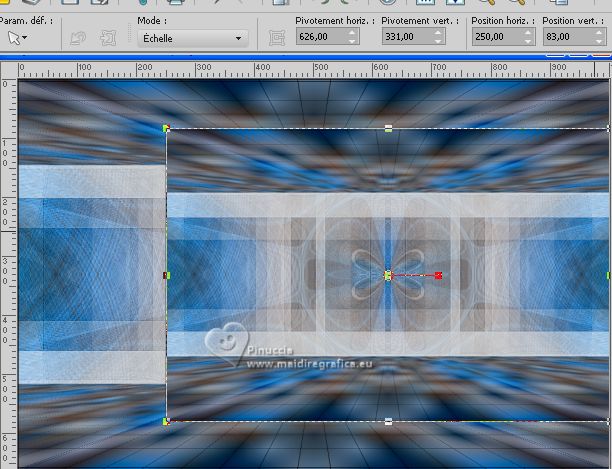Image resolution: width=612 pixels, height=469 pixels.
Task: Decrease Pivotement vert. with down arrow
Action: (x=438, y=41)
